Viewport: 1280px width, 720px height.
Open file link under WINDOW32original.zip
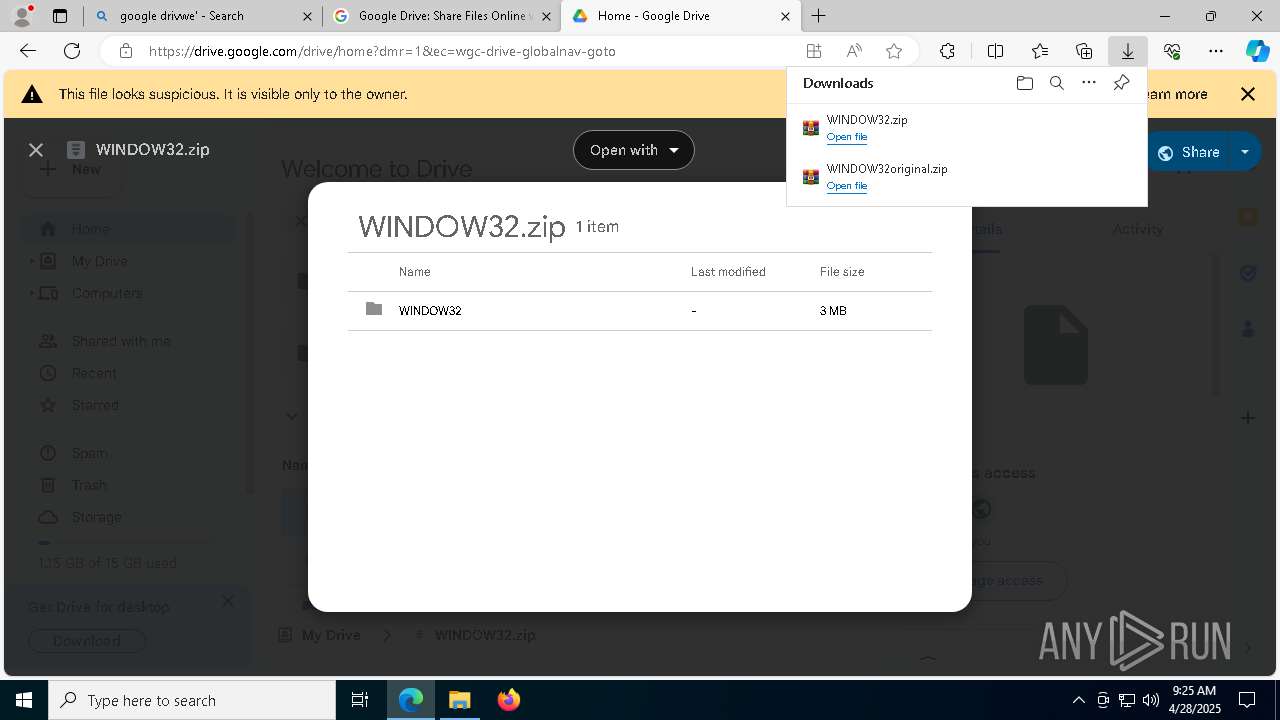(847, 186)
